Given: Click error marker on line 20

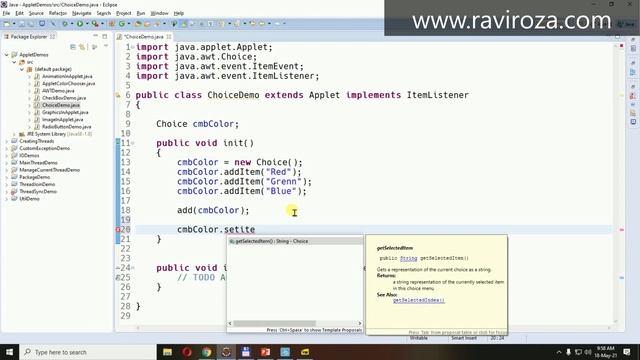Looking at the screenshot, I should pos(118,230).
